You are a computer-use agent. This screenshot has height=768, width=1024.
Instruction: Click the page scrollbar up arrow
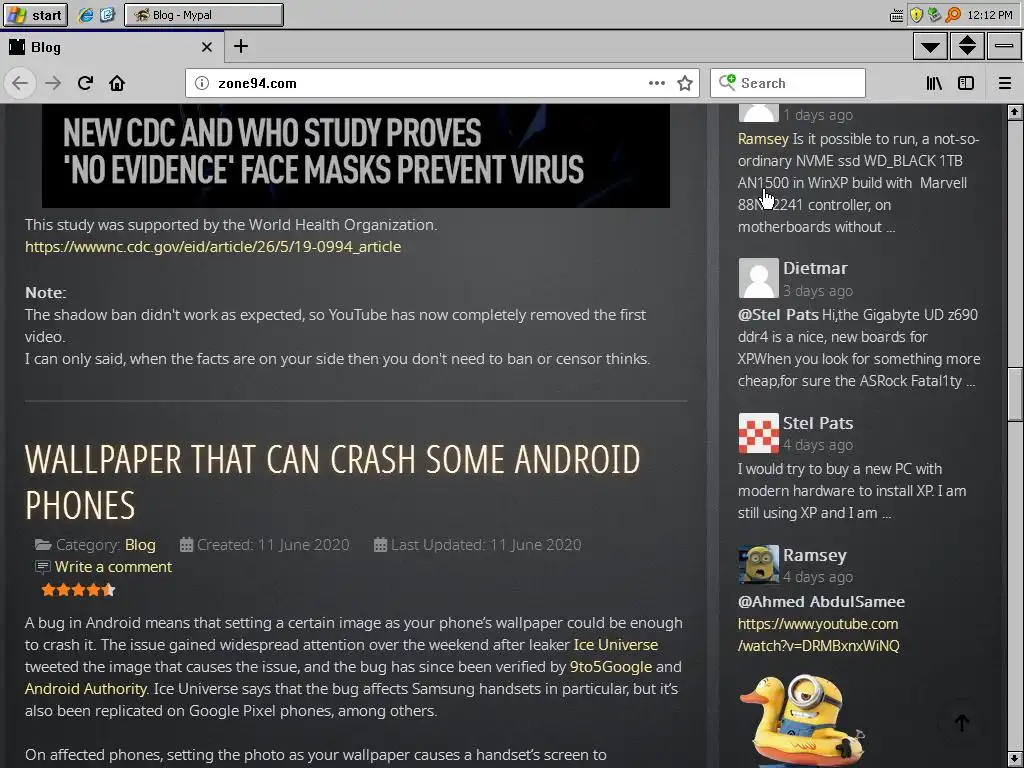(1014, 112)
